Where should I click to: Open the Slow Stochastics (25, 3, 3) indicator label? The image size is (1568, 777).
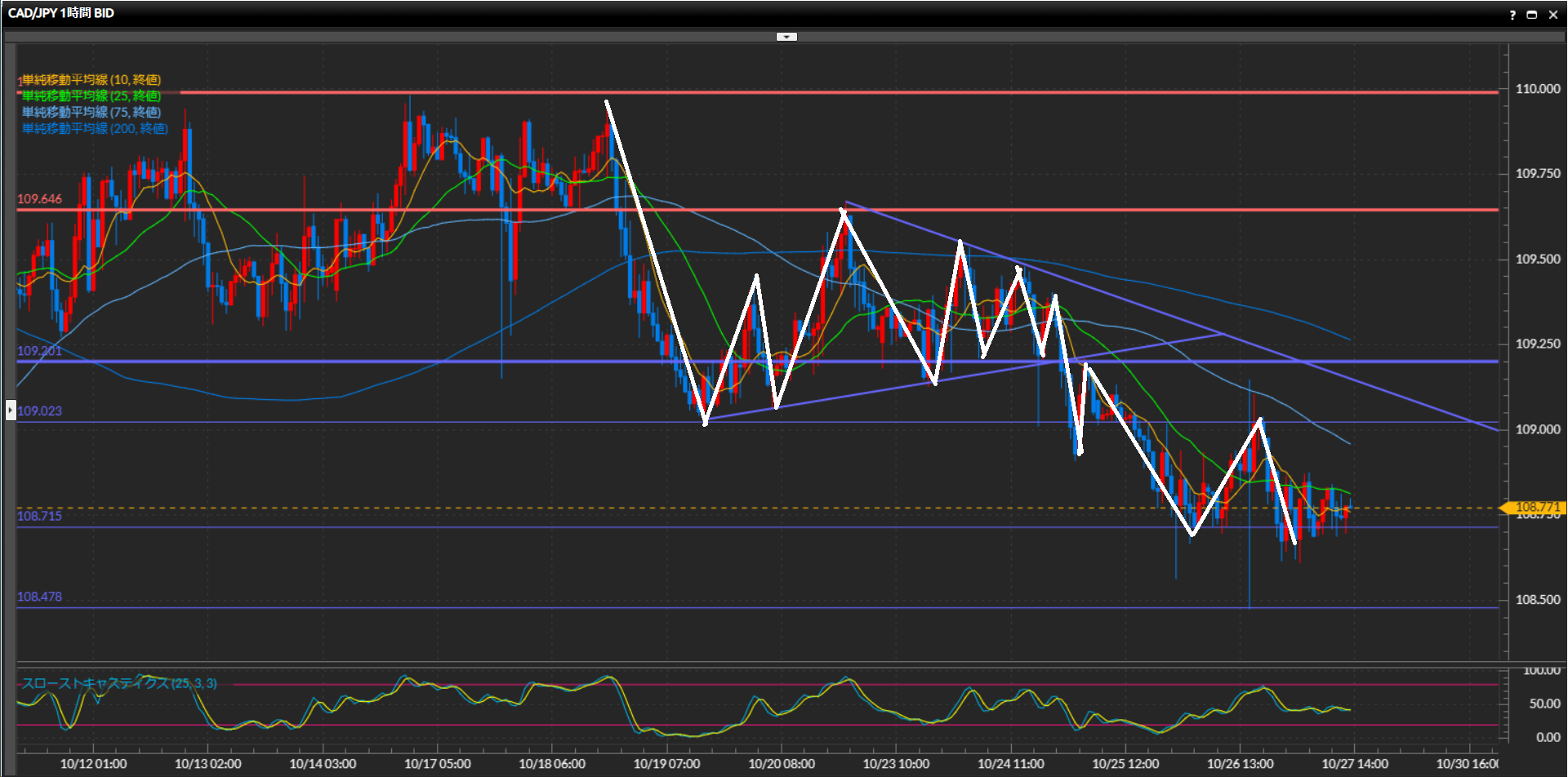119,683
